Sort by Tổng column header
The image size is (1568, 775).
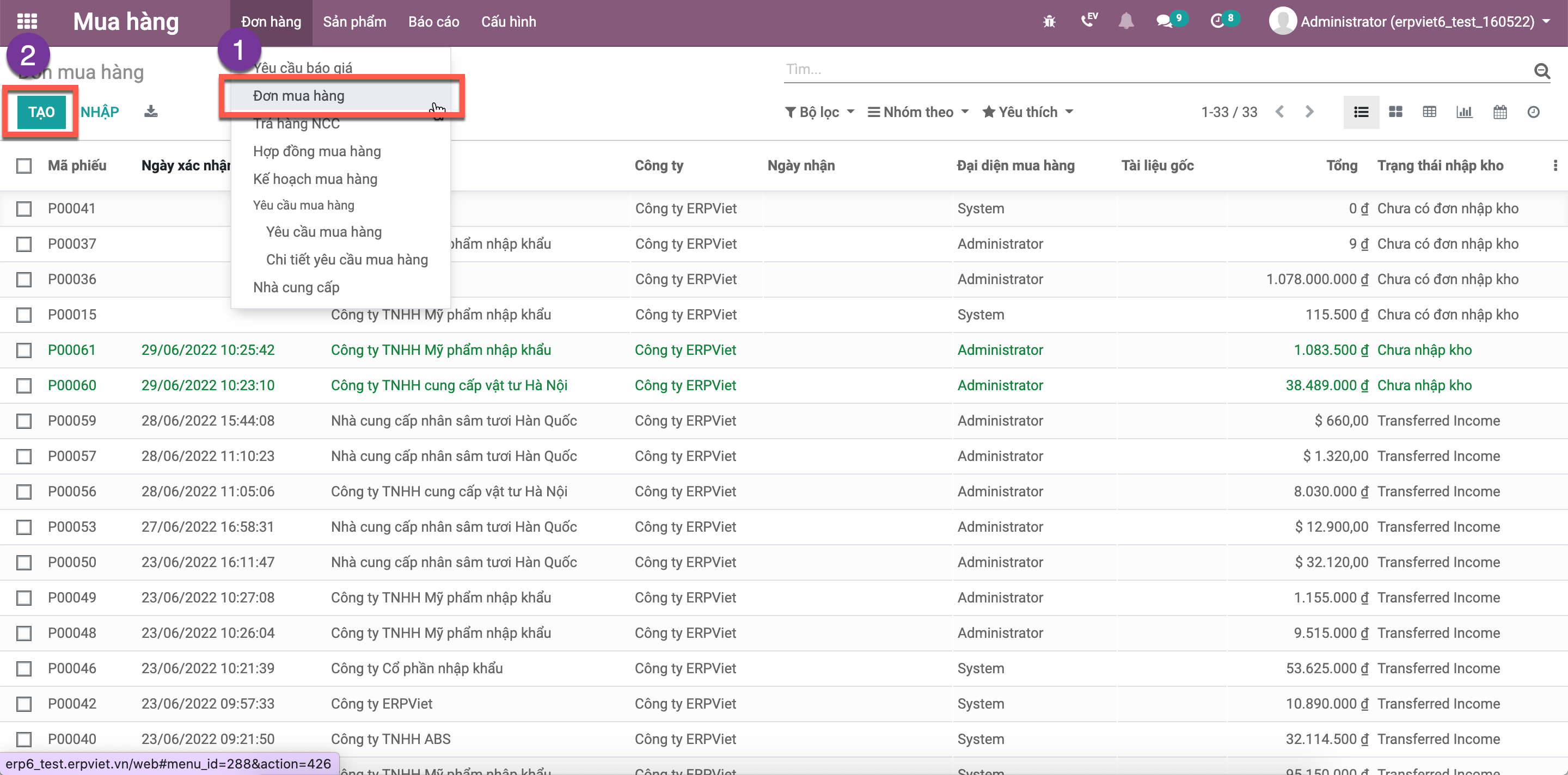point(1342,165)
